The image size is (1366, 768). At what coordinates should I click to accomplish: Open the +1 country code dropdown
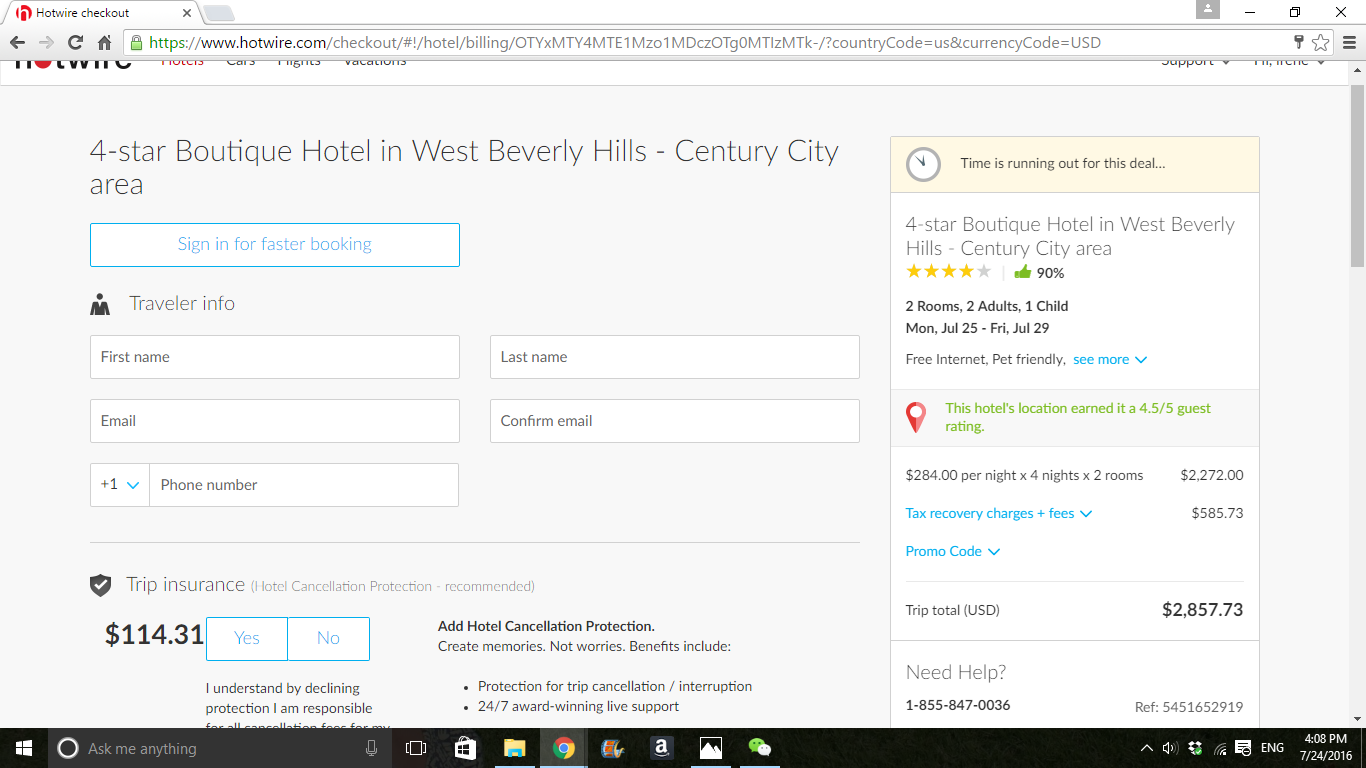pos(120,485)
